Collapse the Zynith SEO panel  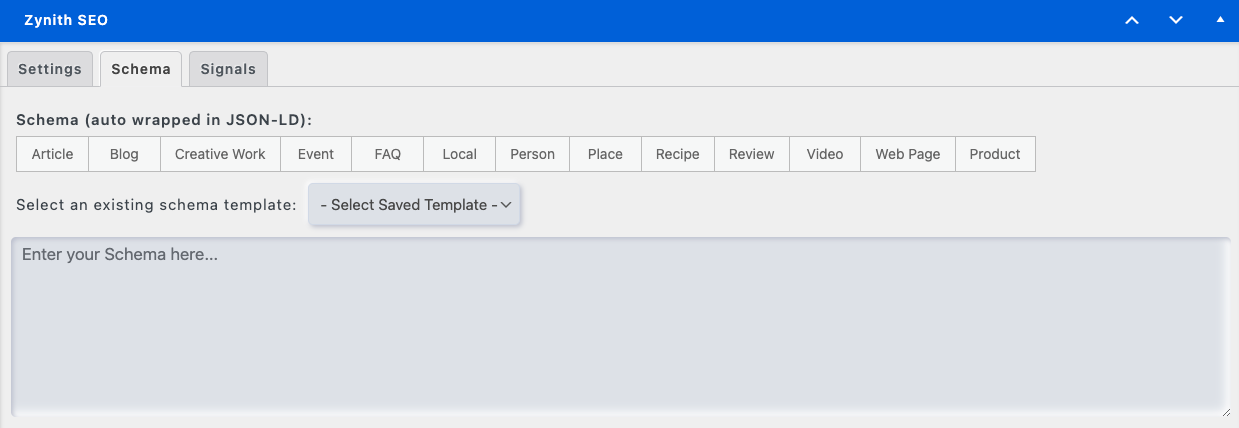coord(1219,20)
